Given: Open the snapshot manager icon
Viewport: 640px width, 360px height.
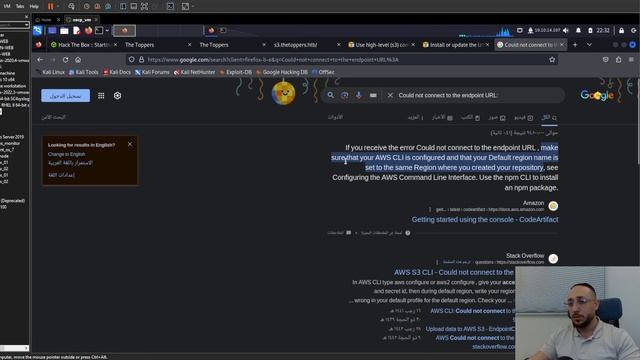Looking at the screenshot, I should coord(108,6).
